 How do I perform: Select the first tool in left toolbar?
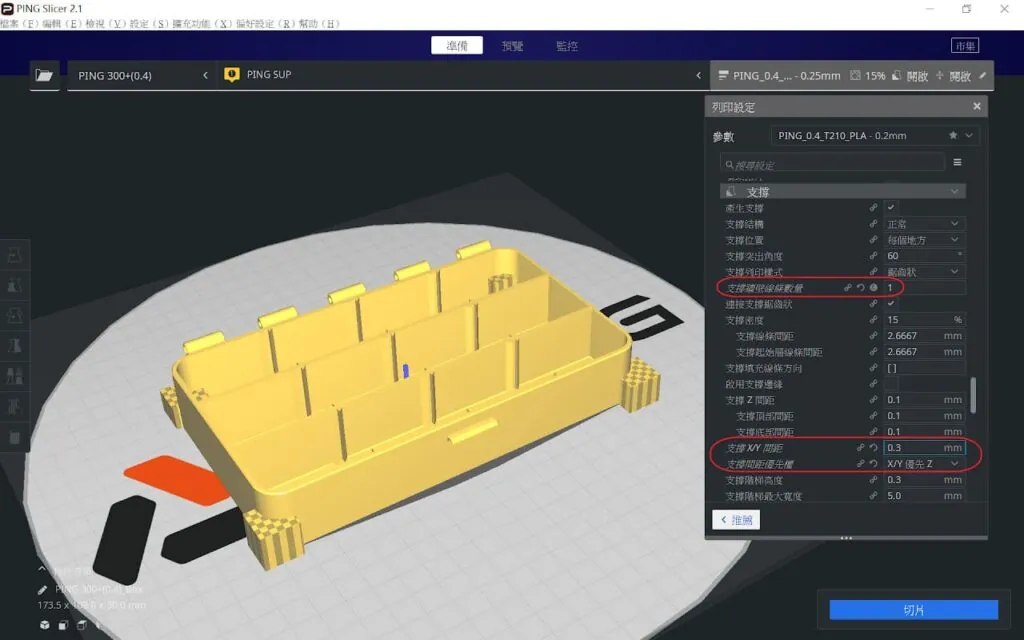pos(14,255)
